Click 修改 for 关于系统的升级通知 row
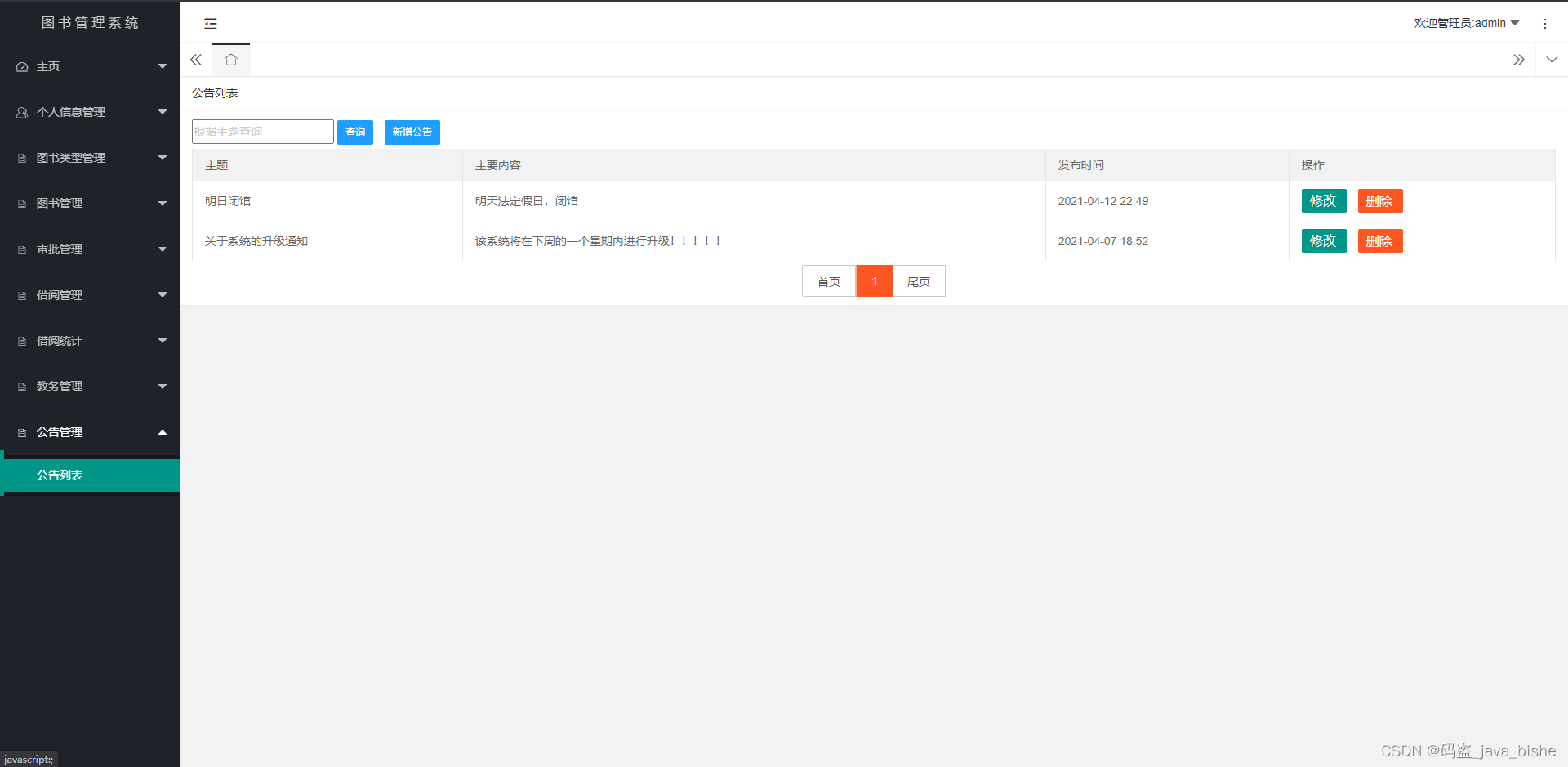The image size is (1568, 767). click(1324, 241)
